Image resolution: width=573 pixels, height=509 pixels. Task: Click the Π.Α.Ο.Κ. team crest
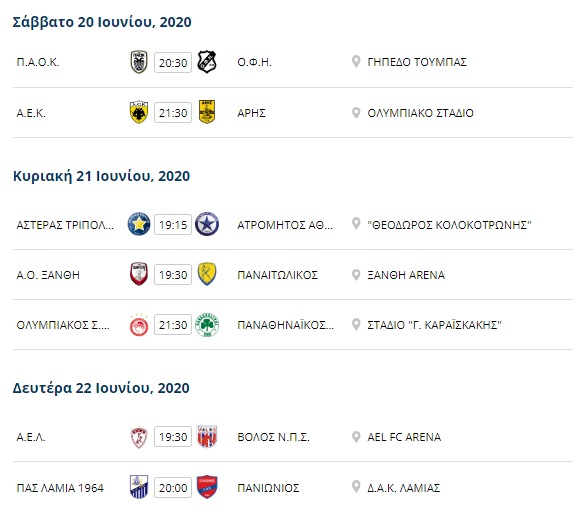coord(139,62)
